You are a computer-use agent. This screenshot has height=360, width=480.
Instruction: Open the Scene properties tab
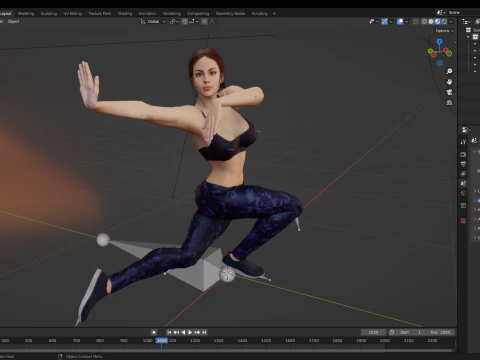pos(463,183)
